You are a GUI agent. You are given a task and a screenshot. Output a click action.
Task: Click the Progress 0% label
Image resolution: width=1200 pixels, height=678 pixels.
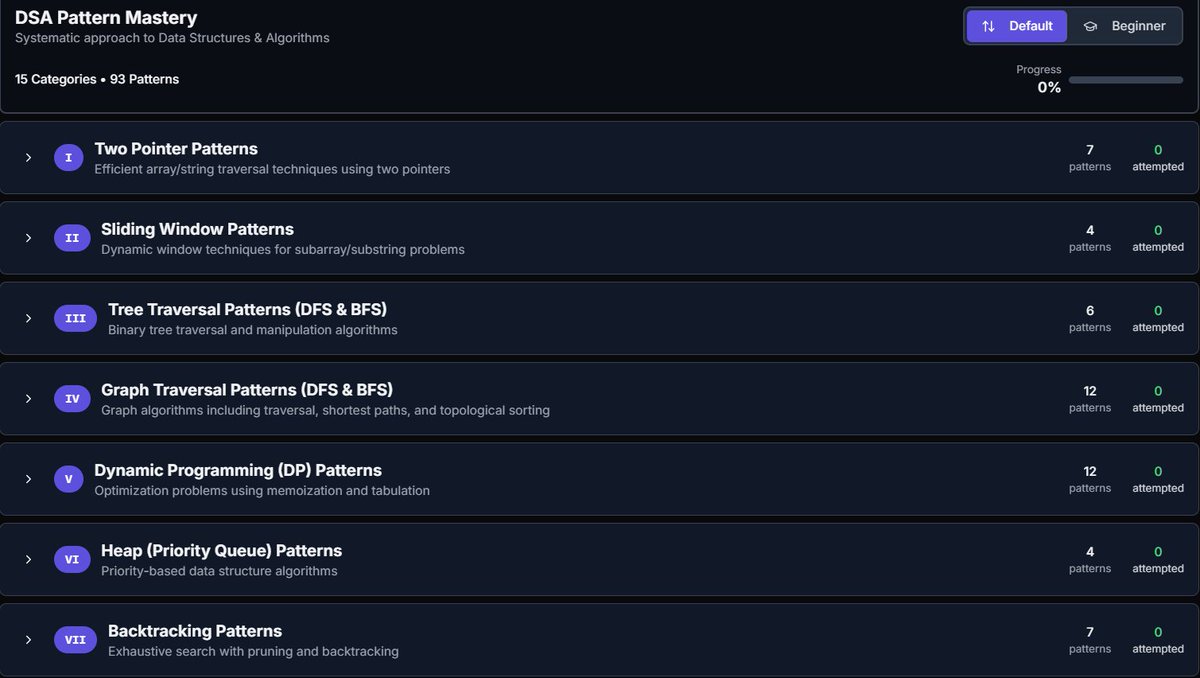coord(1040,79)
